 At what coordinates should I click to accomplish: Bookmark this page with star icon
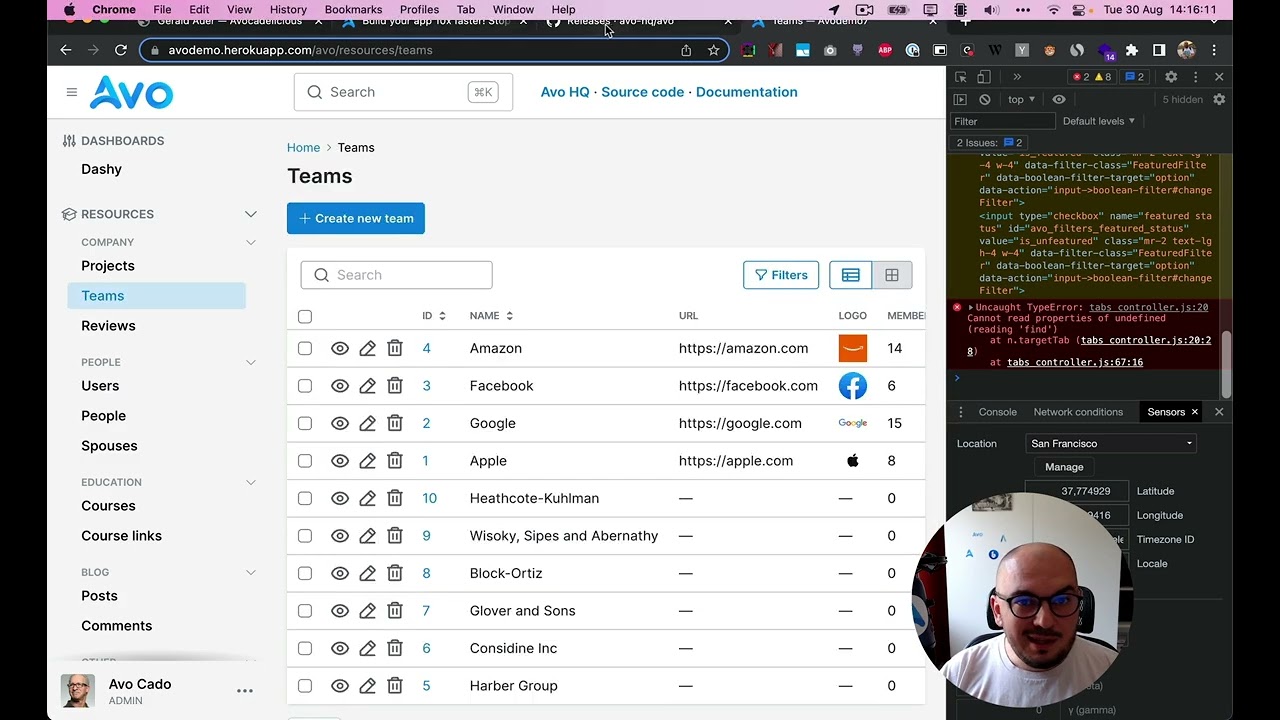tap(713, 50)
